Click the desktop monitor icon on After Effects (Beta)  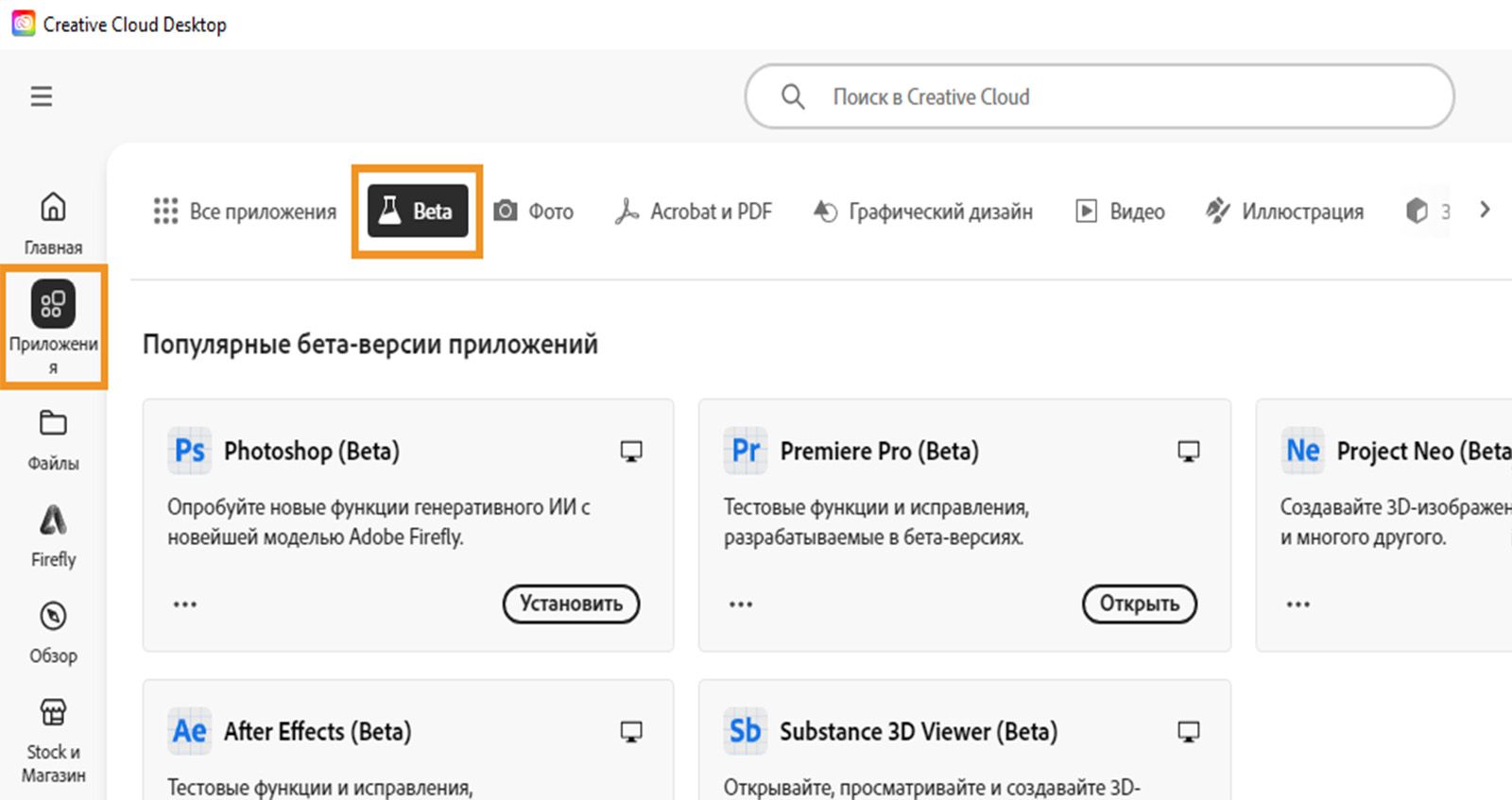point(631,732)
